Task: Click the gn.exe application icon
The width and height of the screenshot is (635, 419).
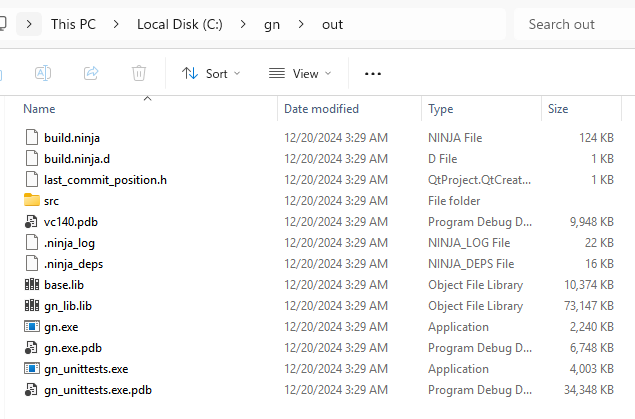Action: point(32,326)
